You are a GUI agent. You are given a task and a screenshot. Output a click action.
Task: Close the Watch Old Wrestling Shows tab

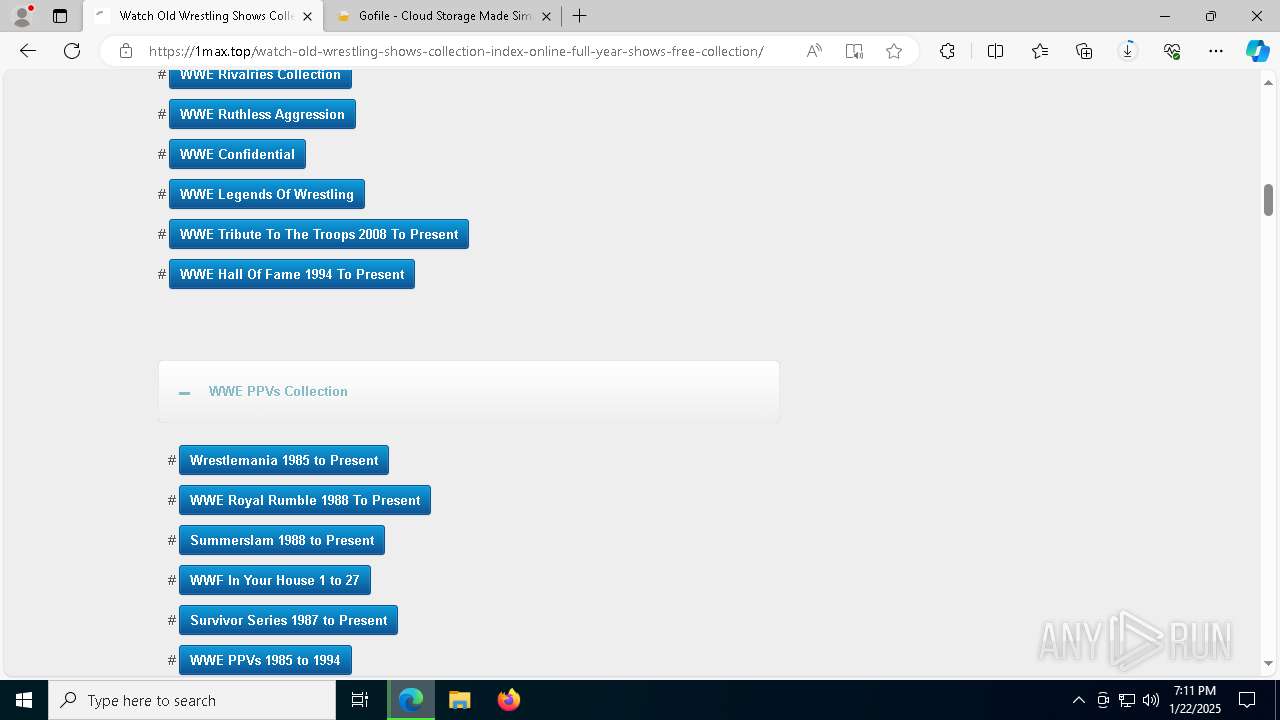pos(307,16)
